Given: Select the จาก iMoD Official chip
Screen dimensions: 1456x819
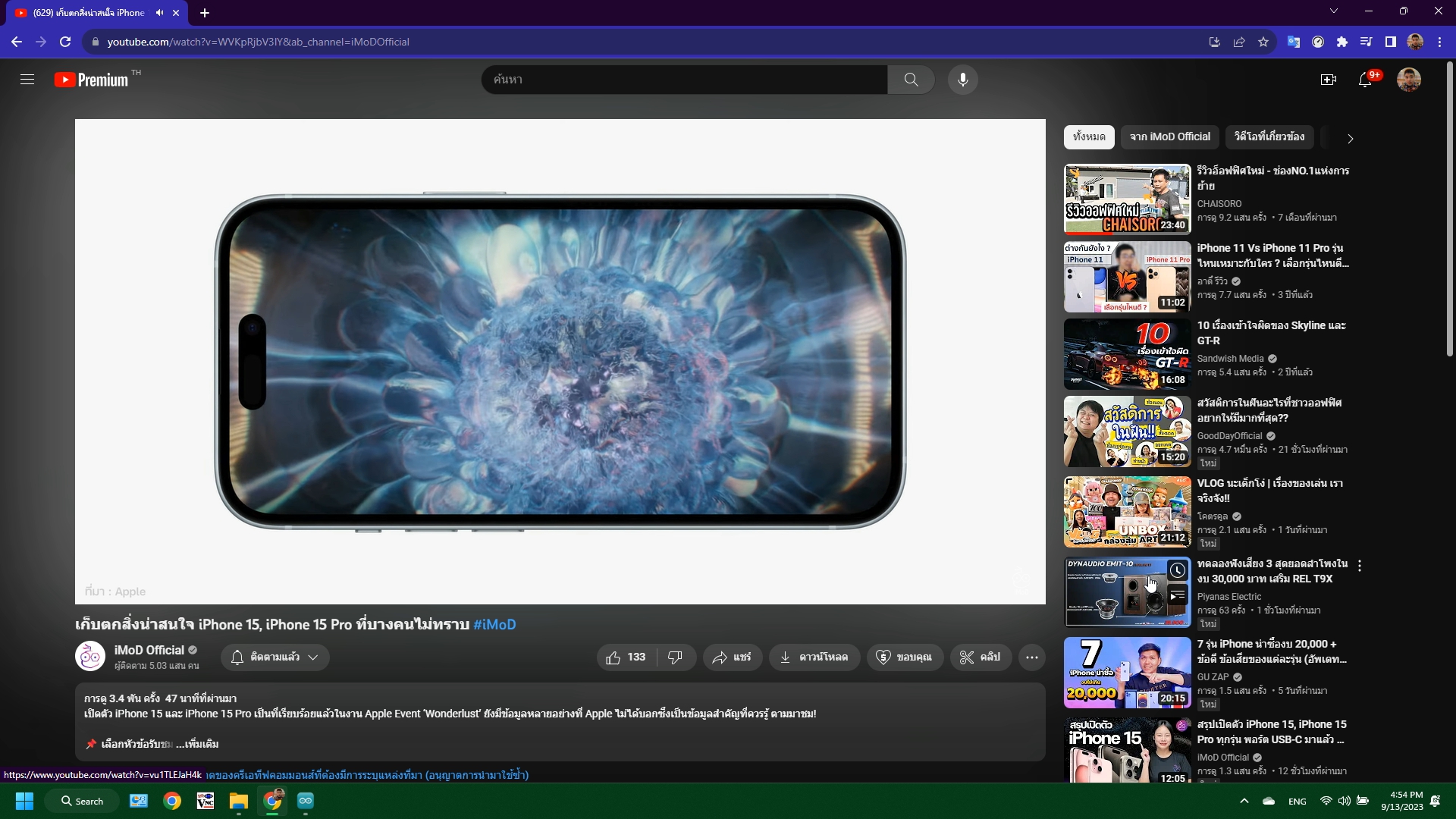Looking at the screenshot, I should pyautogui.click(x=1170, y=136).
